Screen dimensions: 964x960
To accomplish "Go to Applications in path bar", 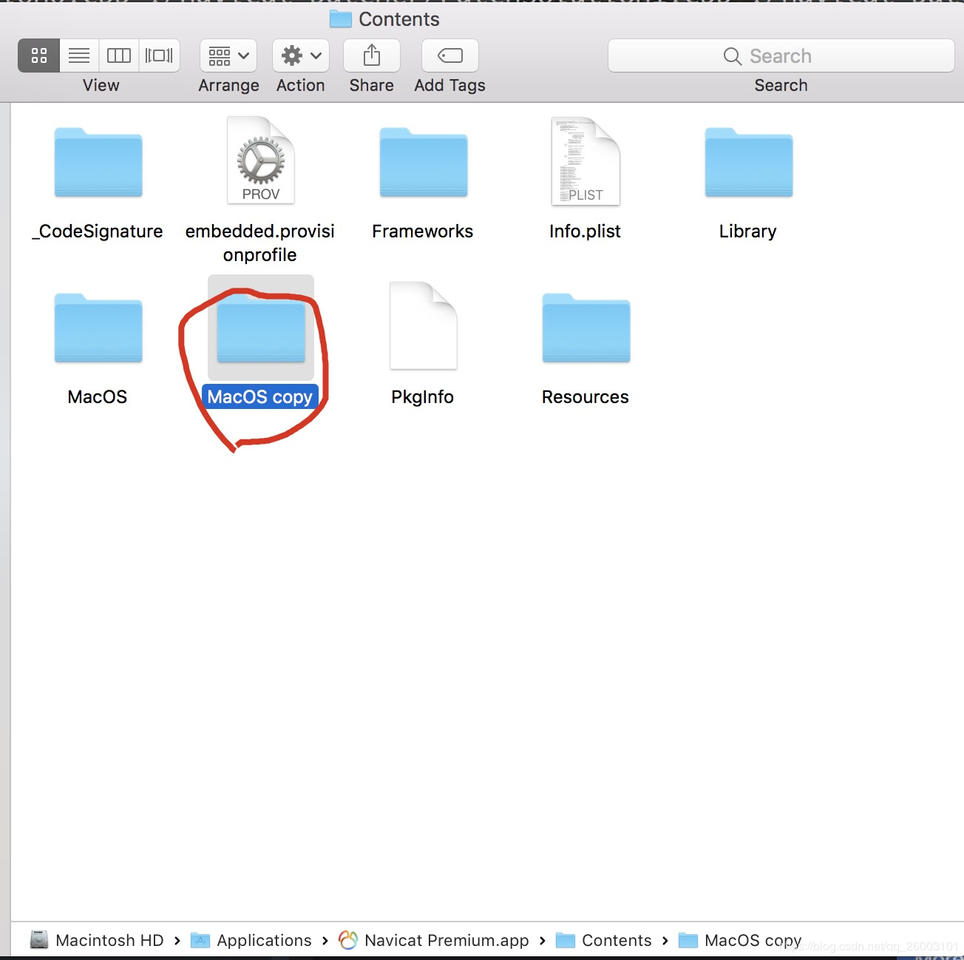I will 251,940.
